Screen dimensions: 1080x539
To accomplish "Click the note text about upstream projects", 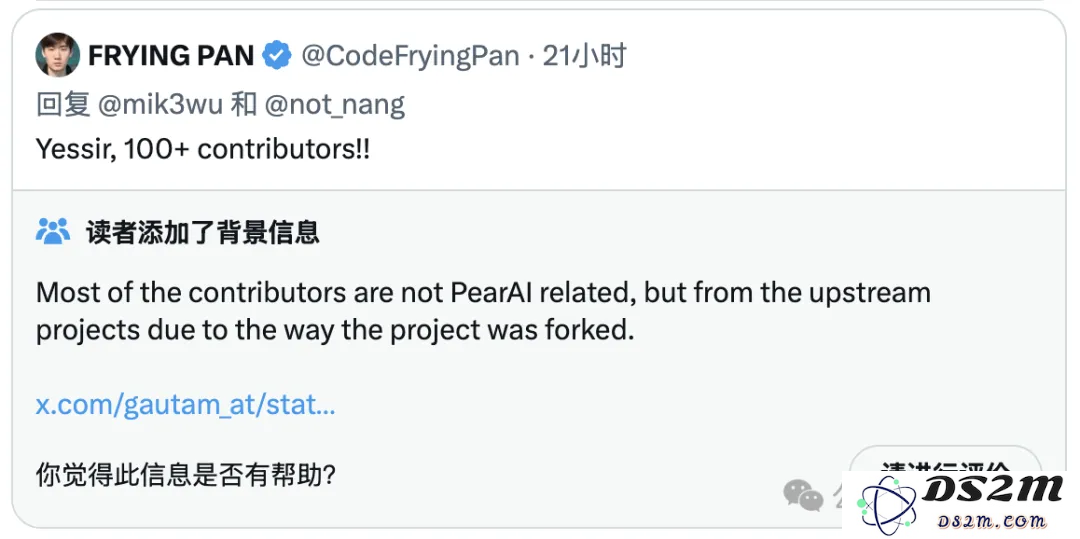I will click(x=483, y=312).
